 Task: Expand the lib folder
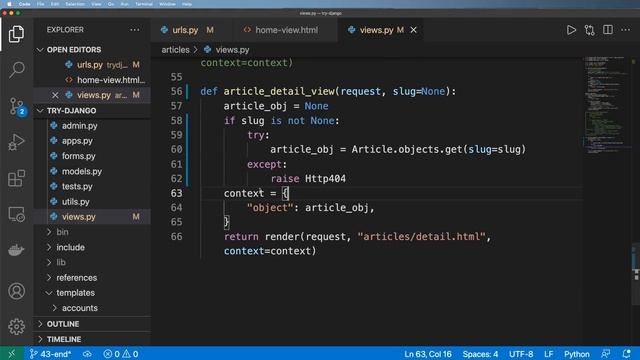60,262
